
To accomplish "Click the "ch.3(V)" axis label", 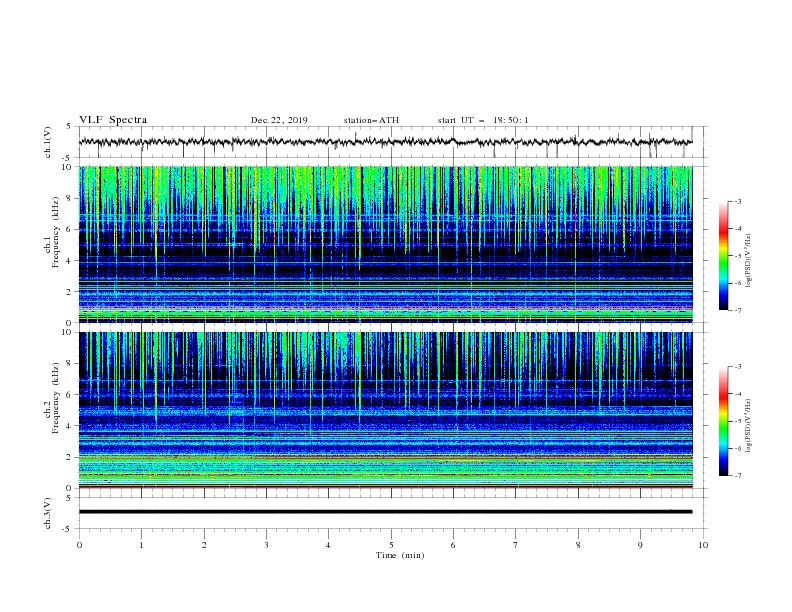I will coord(48,513).
